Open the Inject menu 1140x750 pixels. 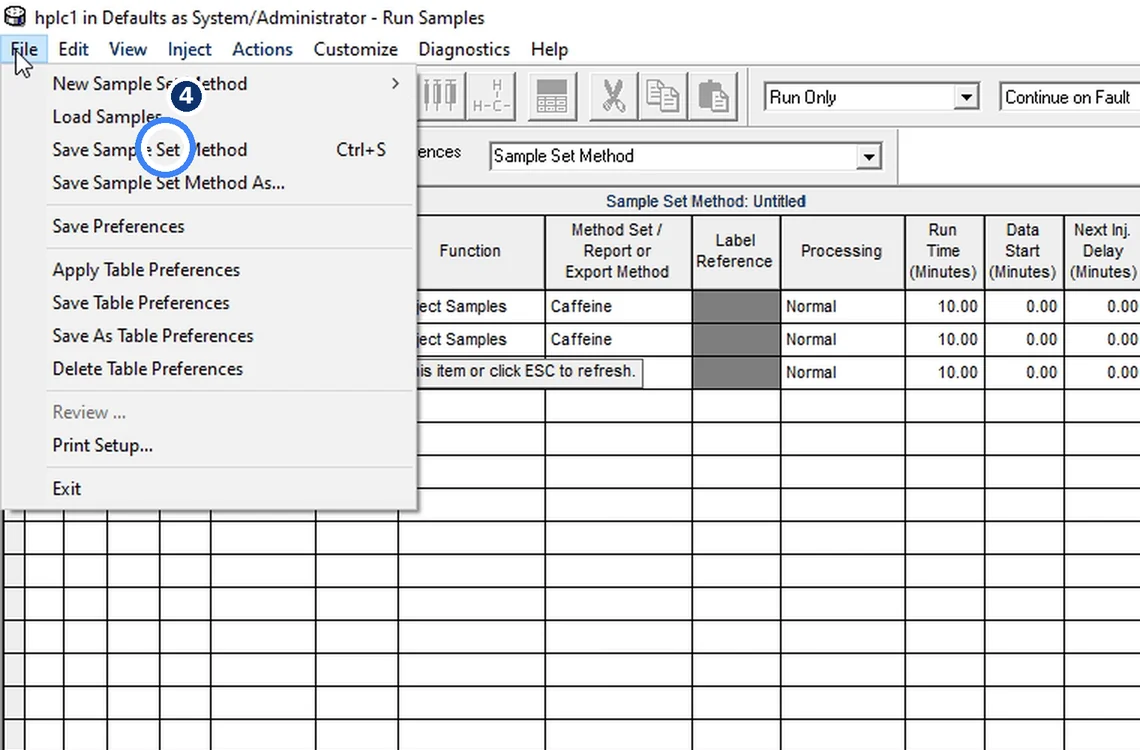[189, 49]
